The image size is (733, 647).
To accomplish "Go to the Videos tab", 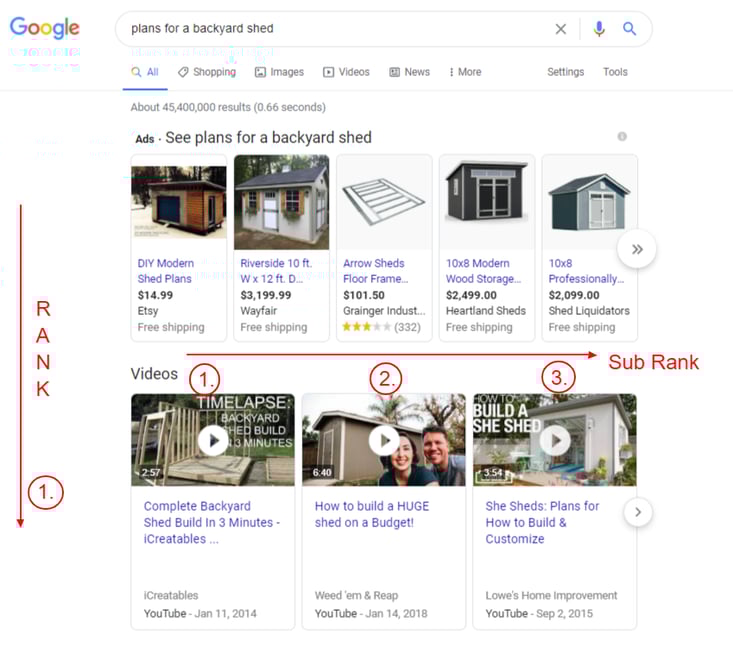I will tap(346, 72).
